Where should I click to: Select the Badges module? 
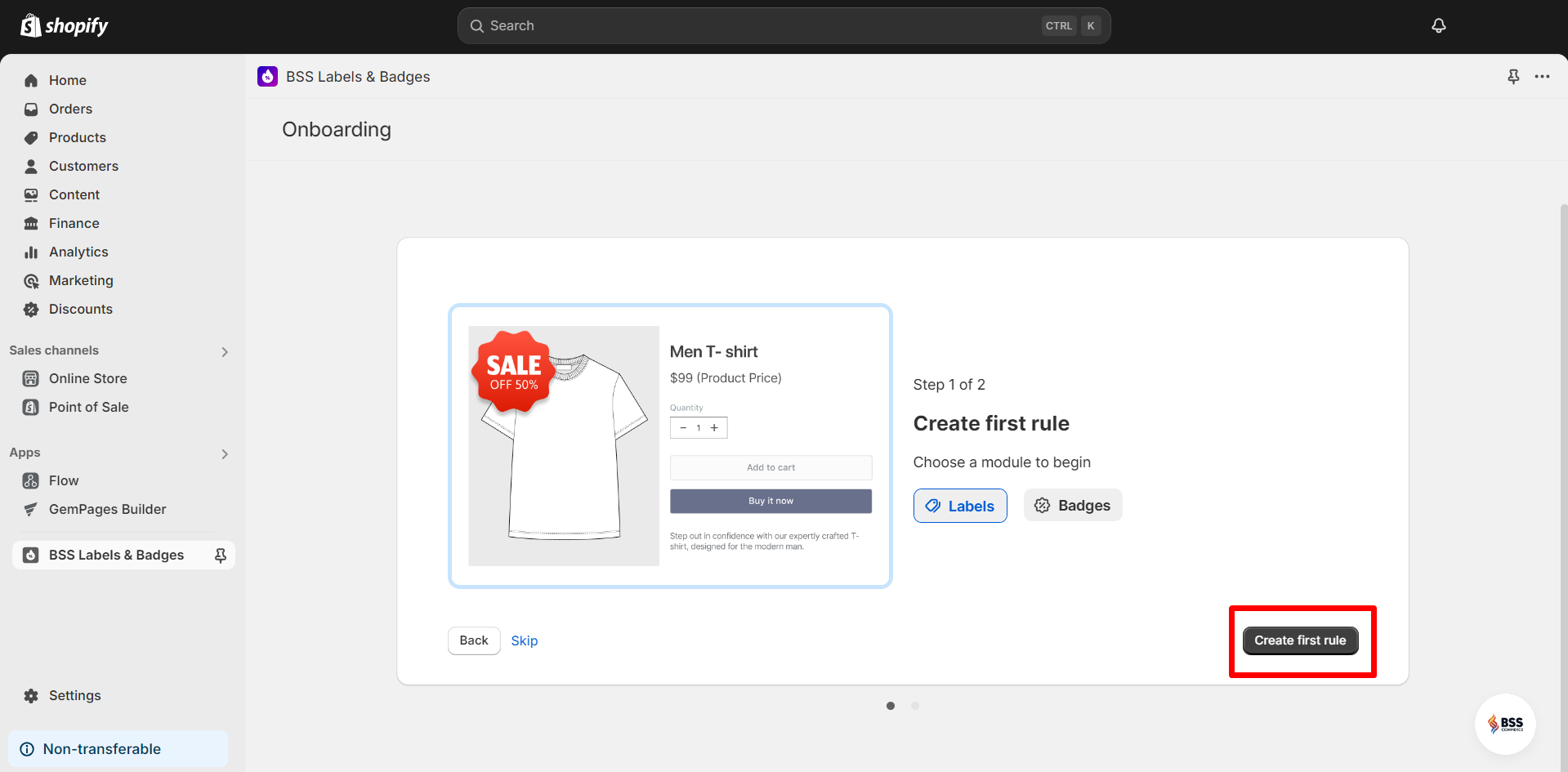coord(1073,506)
